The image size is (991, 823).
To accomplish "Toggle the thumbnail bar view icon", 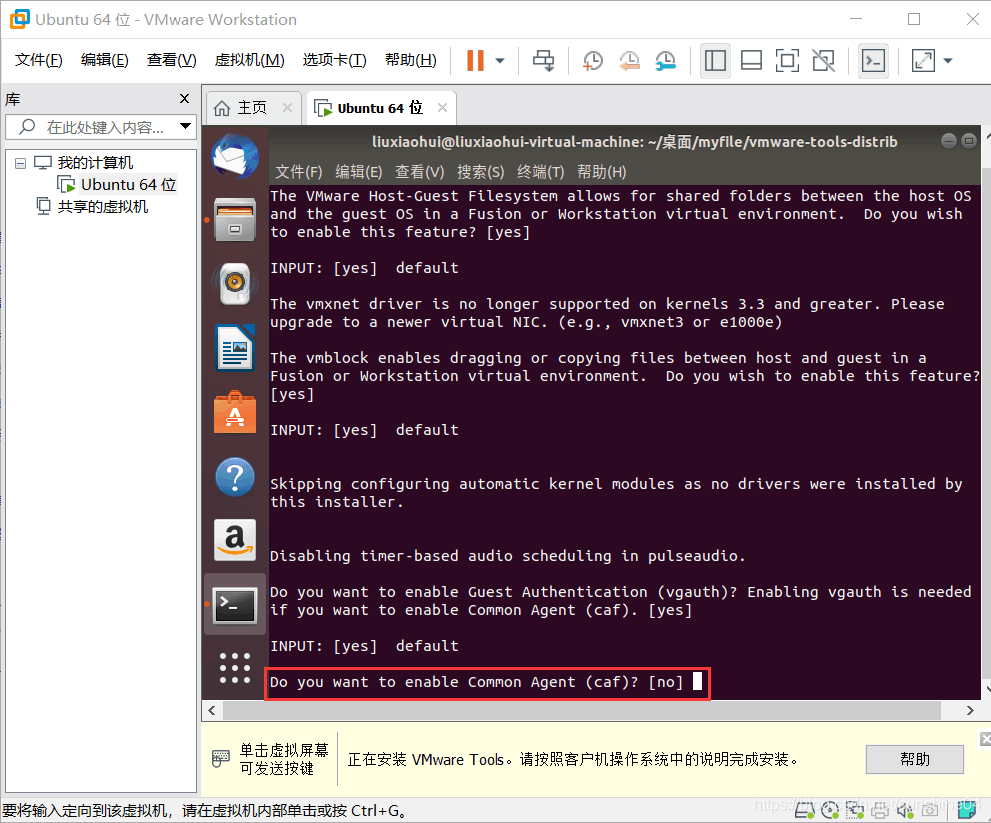I will pos(751,61).
